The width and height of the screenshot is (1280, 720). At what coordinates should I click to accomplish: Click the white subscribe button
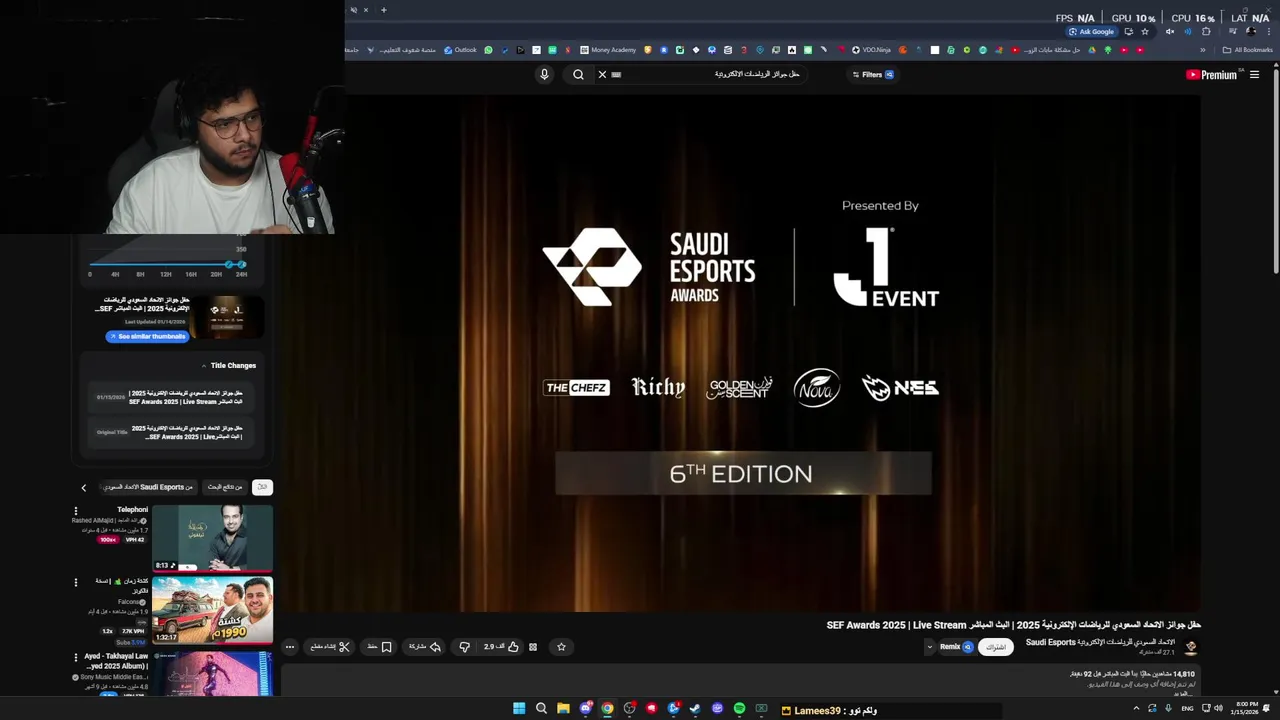coord(996,647)
